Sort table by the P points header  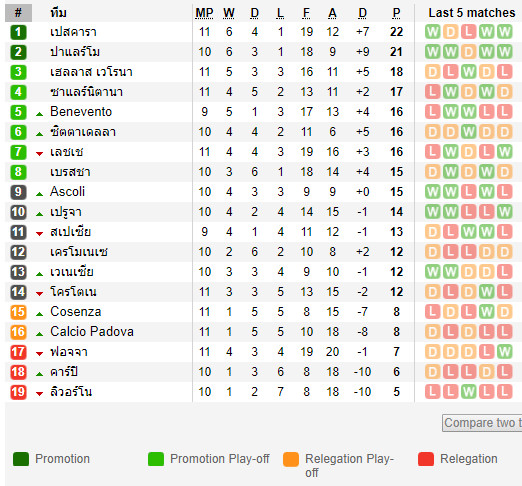tap(396, 13)
